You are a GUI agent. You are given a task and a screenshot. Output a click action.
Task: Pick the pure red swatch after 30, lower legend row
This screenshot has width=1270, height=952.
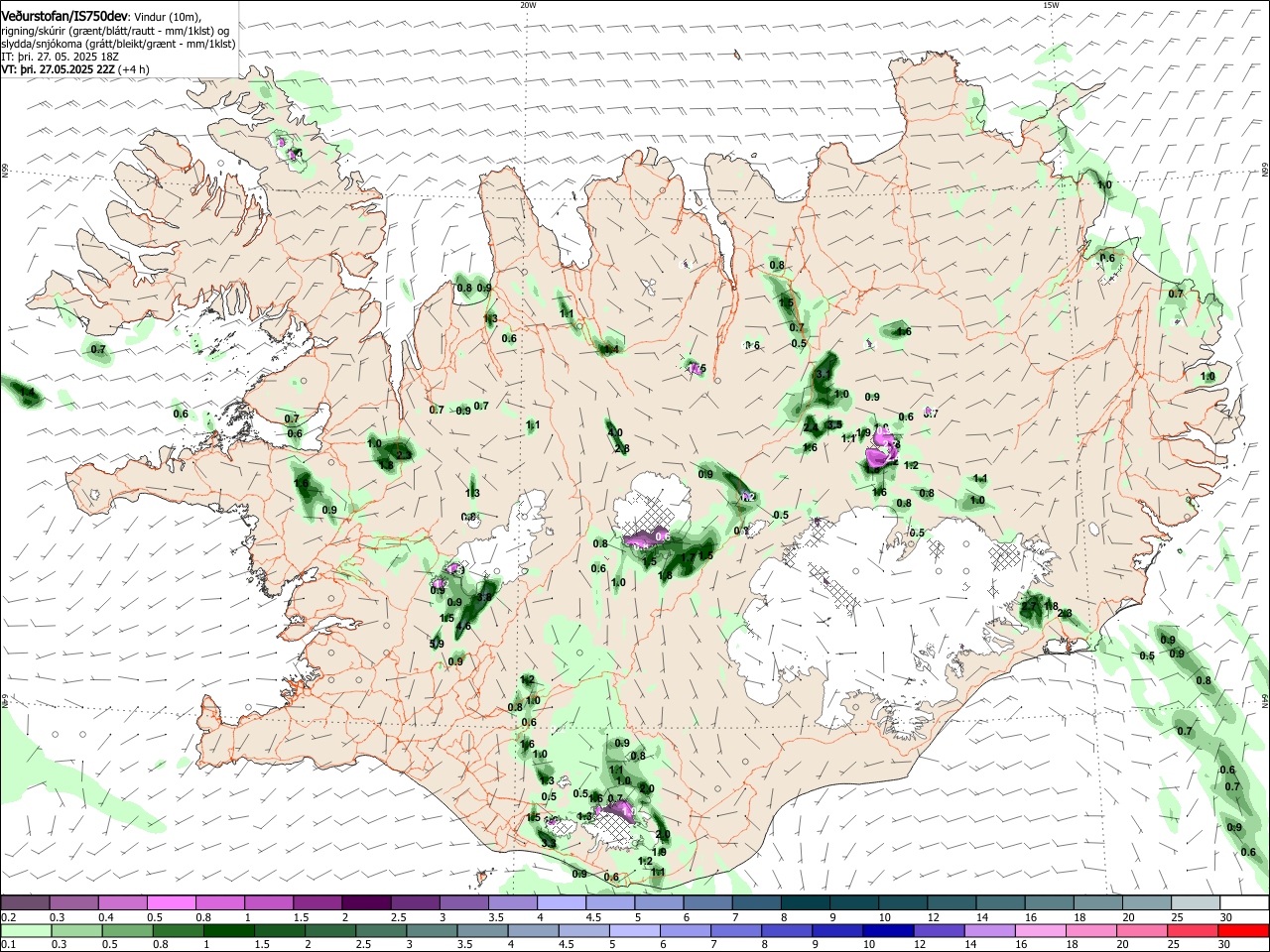(1243, 931)
